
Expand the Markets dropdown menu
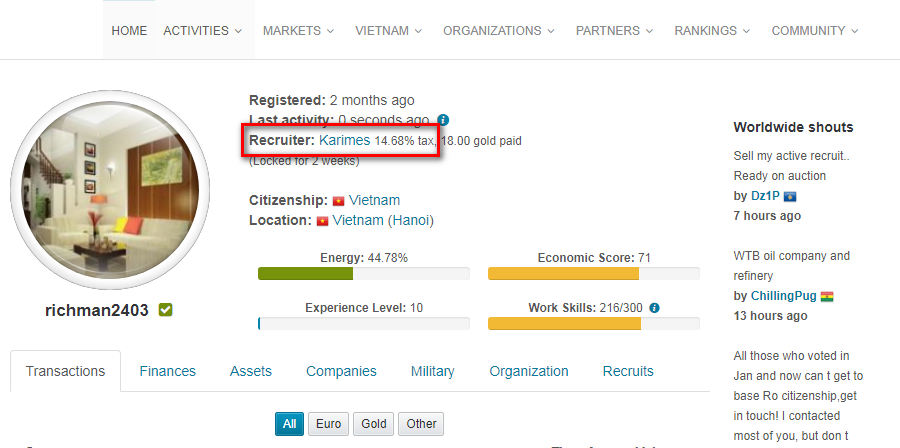(298, 31)
